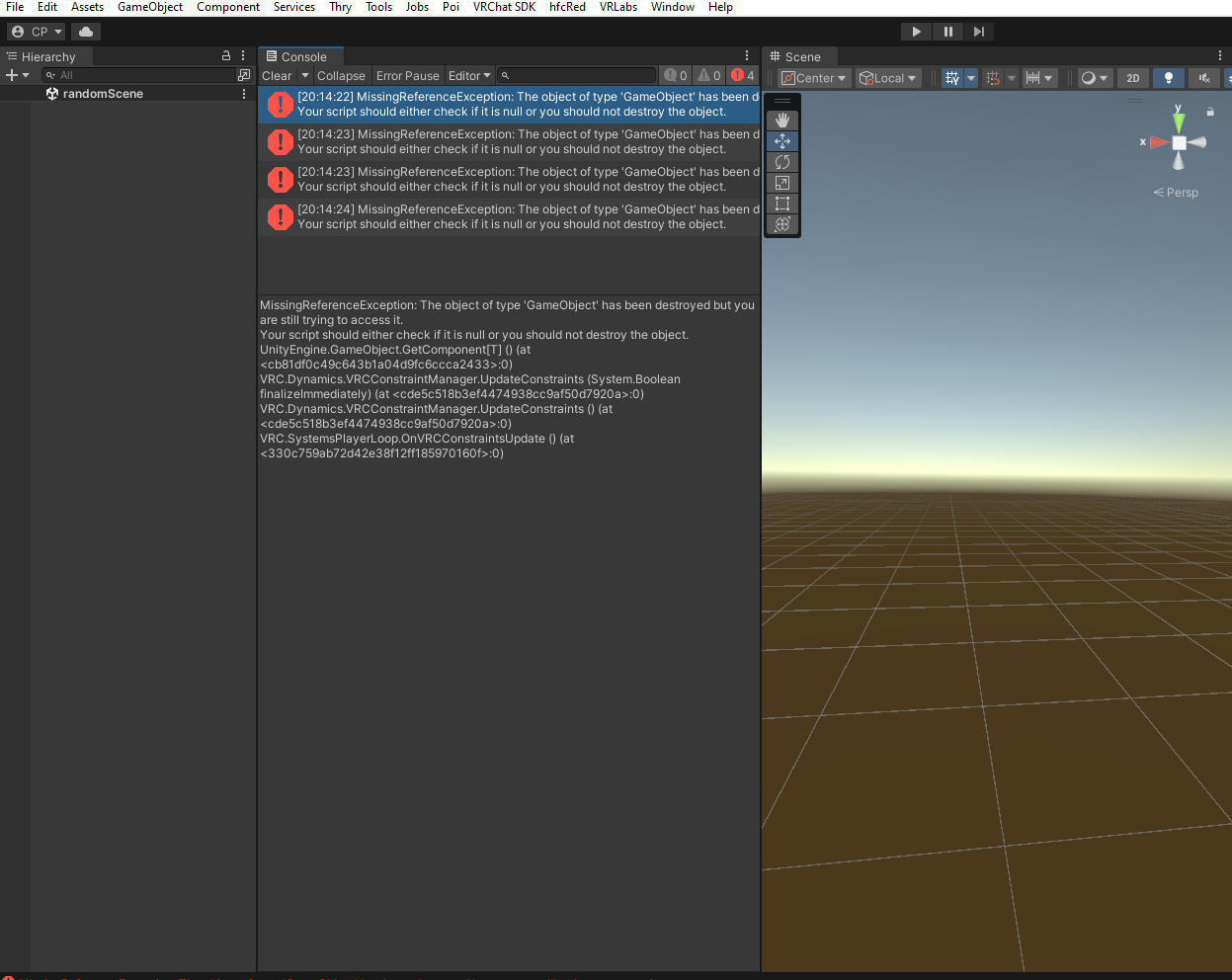Viewport: 1232px width, 980px height.
Task: Toggle the Hierarchy panel lock
Action: pos(226,56)
